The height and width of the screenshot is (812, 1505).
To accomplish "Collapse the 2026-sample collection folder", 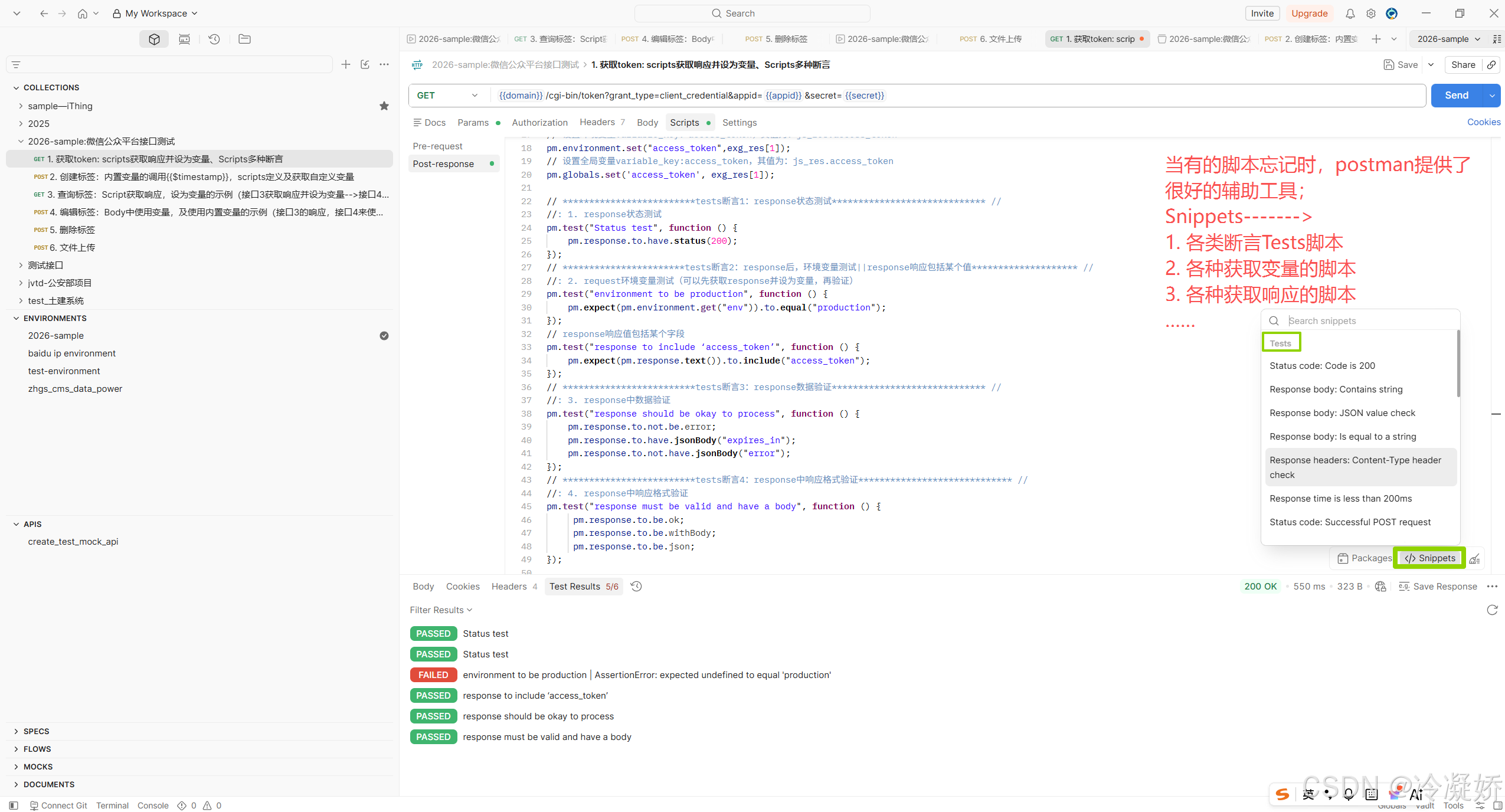I will point(21,142).
